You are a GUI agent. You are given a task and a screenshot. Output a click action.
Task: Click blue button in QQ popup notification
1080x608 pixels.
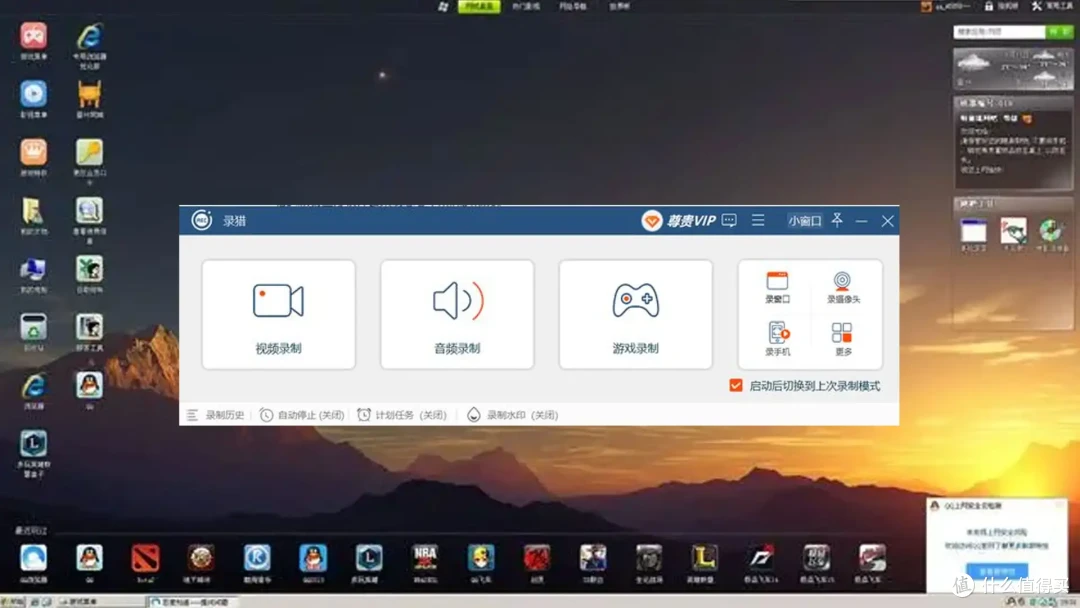(x=997, y=571)
